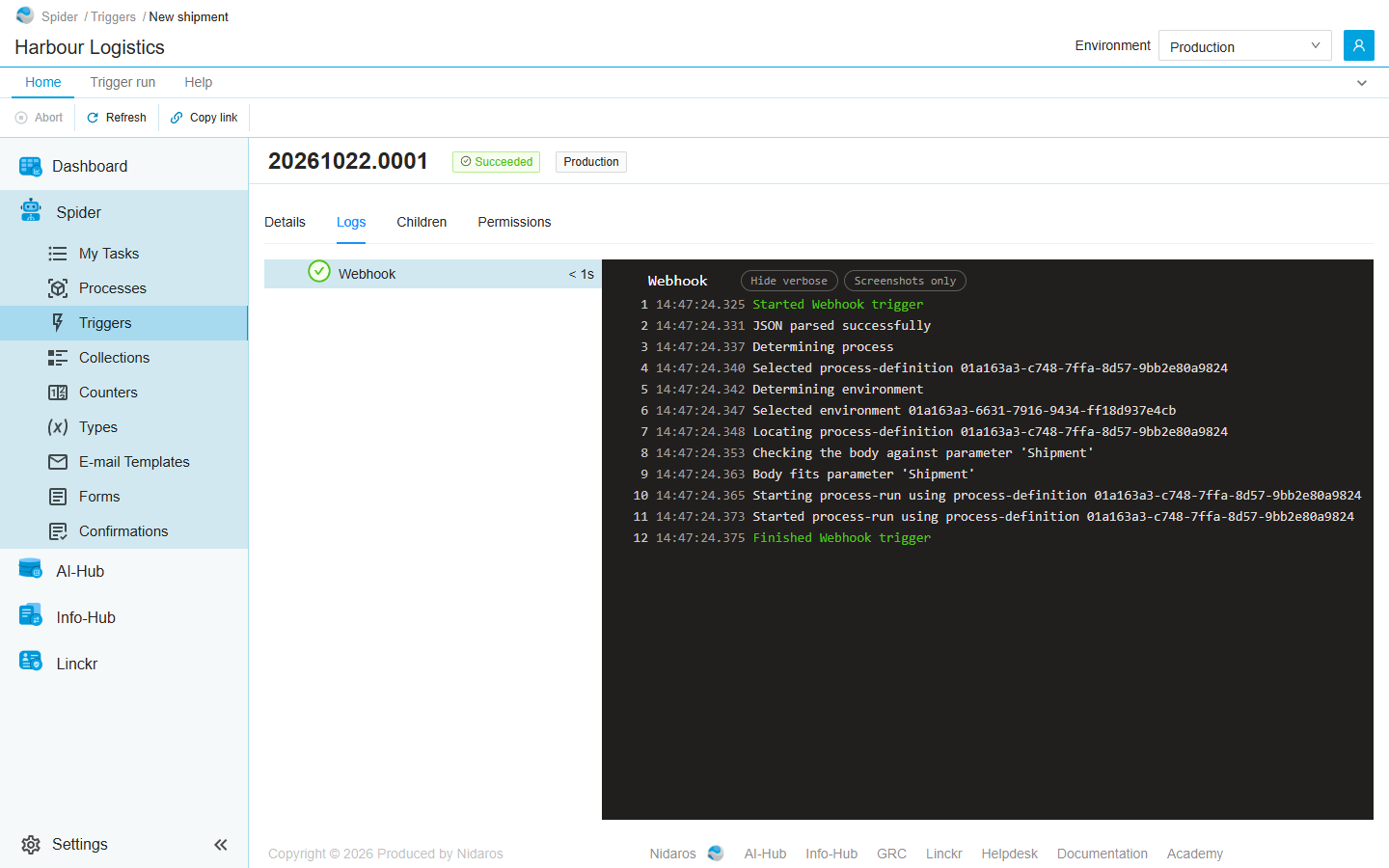The width and height of the screenshot is (1389, 868).
Task: Click the Copy link button
Action: pos(204,118)
